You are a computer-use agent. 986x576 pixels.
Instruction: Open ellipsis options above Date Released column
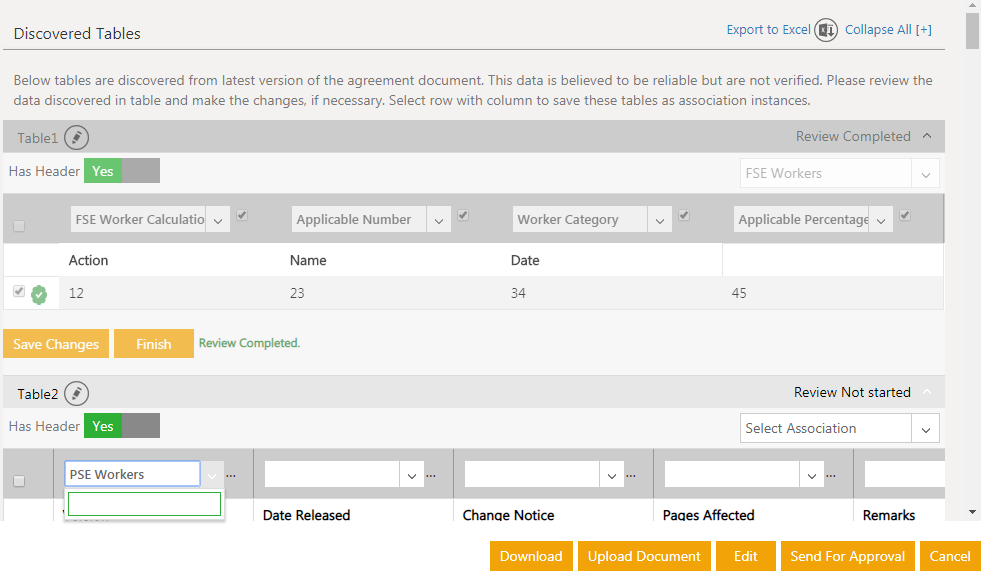click(431, 475)
